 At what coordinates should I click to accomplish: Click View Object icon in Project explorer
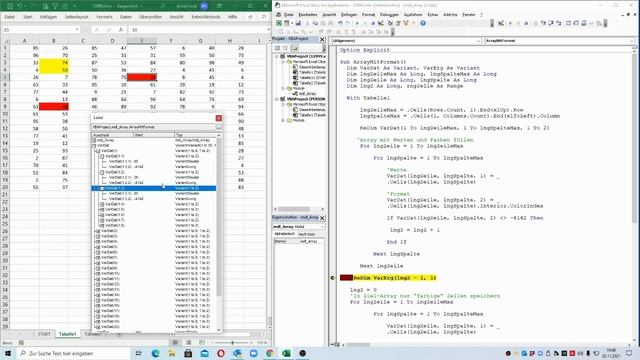[x=285, y=48]
